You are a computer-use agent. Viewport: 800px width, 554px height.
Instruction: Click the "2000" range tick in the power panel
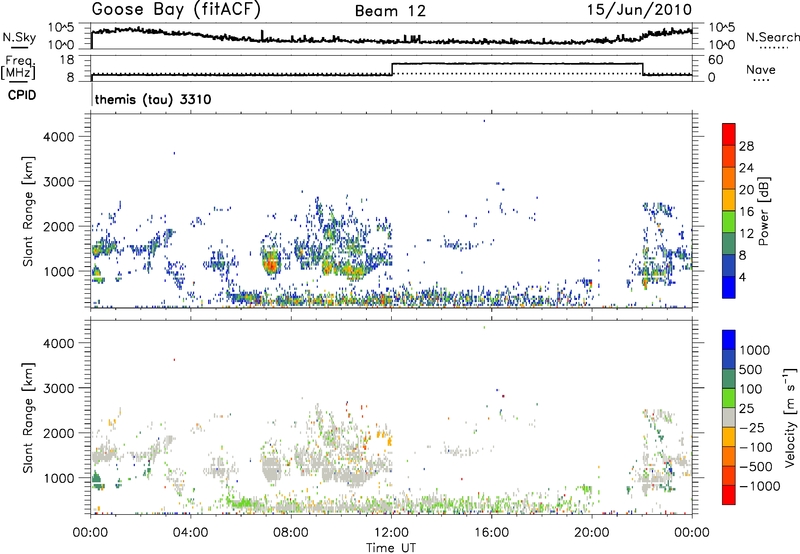[x=59, y=226]
